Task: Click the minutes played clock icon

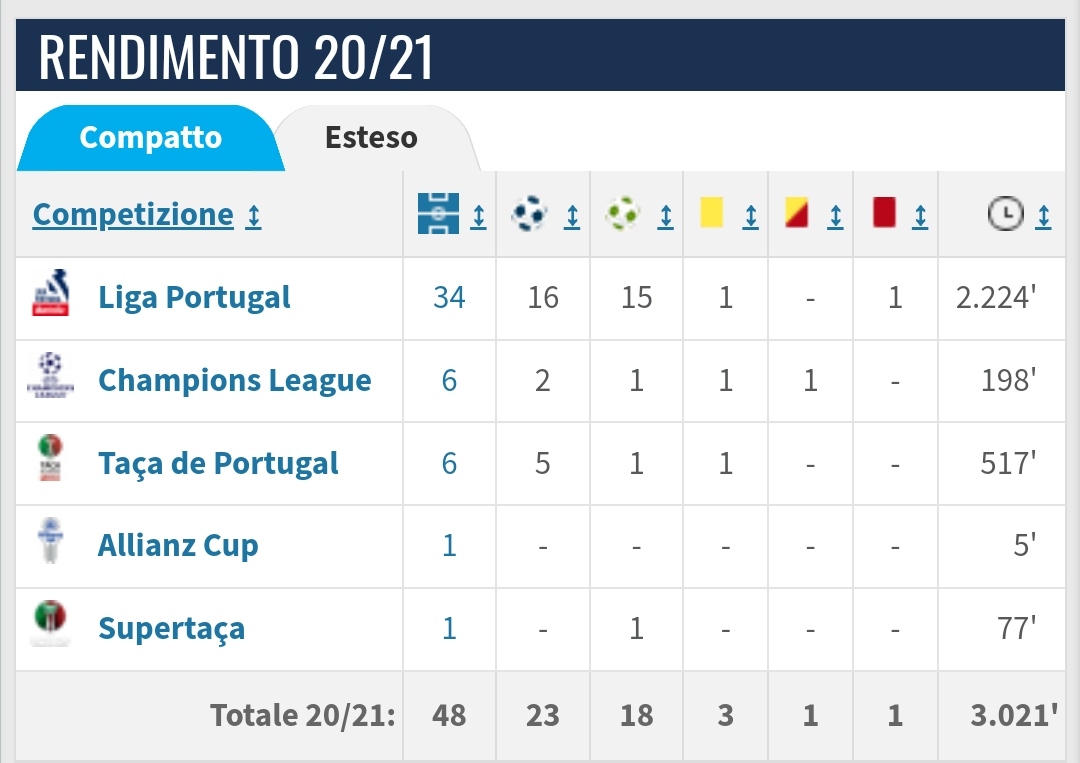Action: [1006, 213]
